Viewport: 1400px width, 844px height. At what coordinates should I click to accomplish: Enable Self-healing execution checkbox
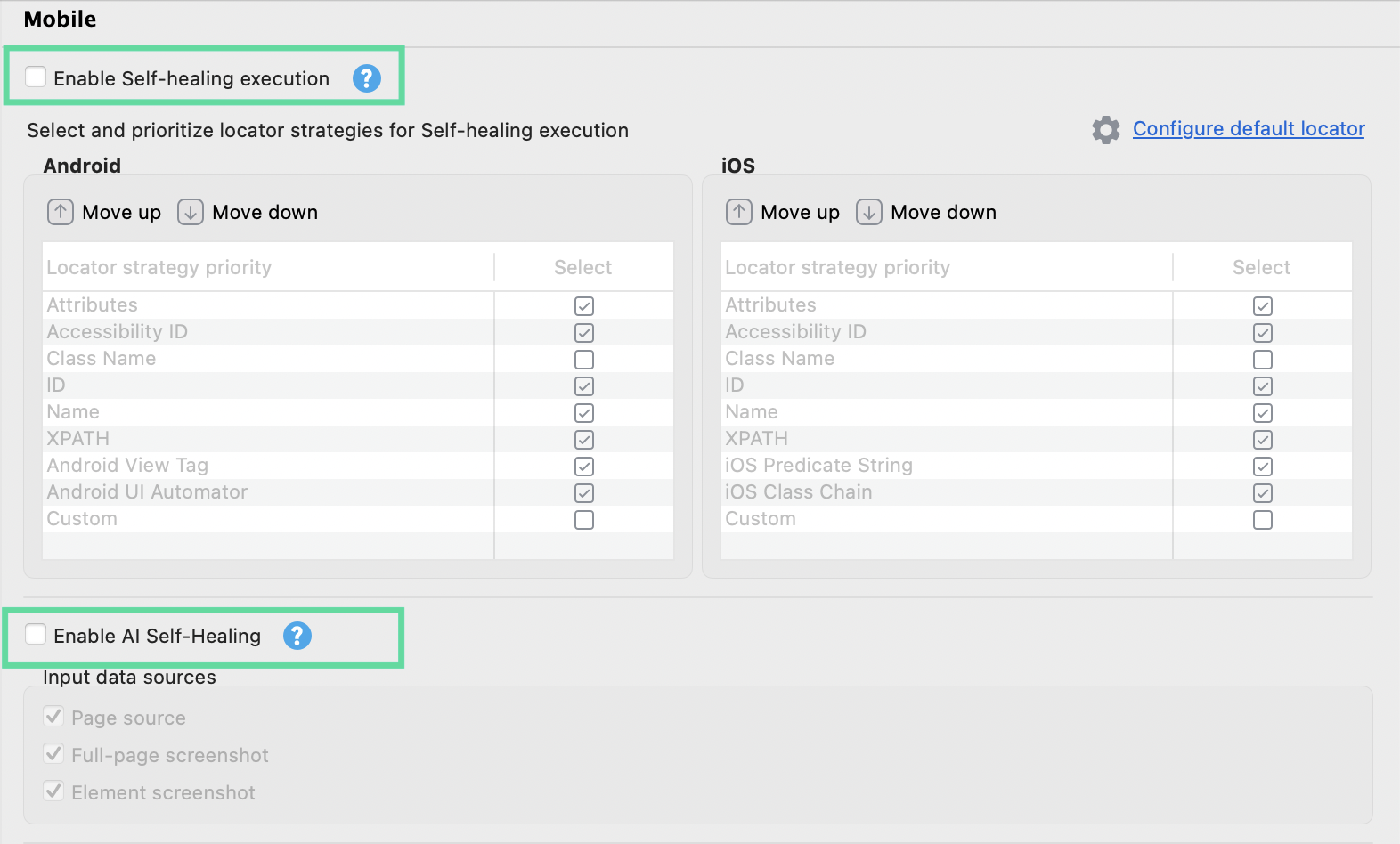[x=37, y=77]
